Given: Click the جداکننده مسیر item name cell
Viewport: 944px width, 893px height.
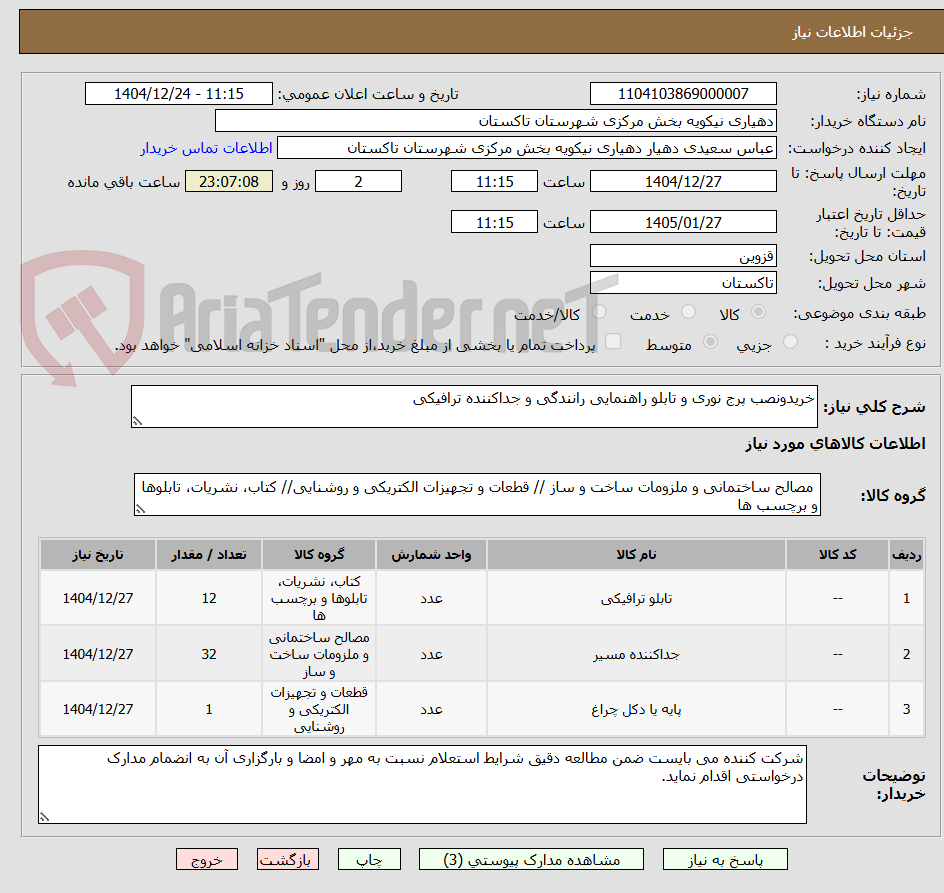Looking at the screenshot, I should point(636,654).
